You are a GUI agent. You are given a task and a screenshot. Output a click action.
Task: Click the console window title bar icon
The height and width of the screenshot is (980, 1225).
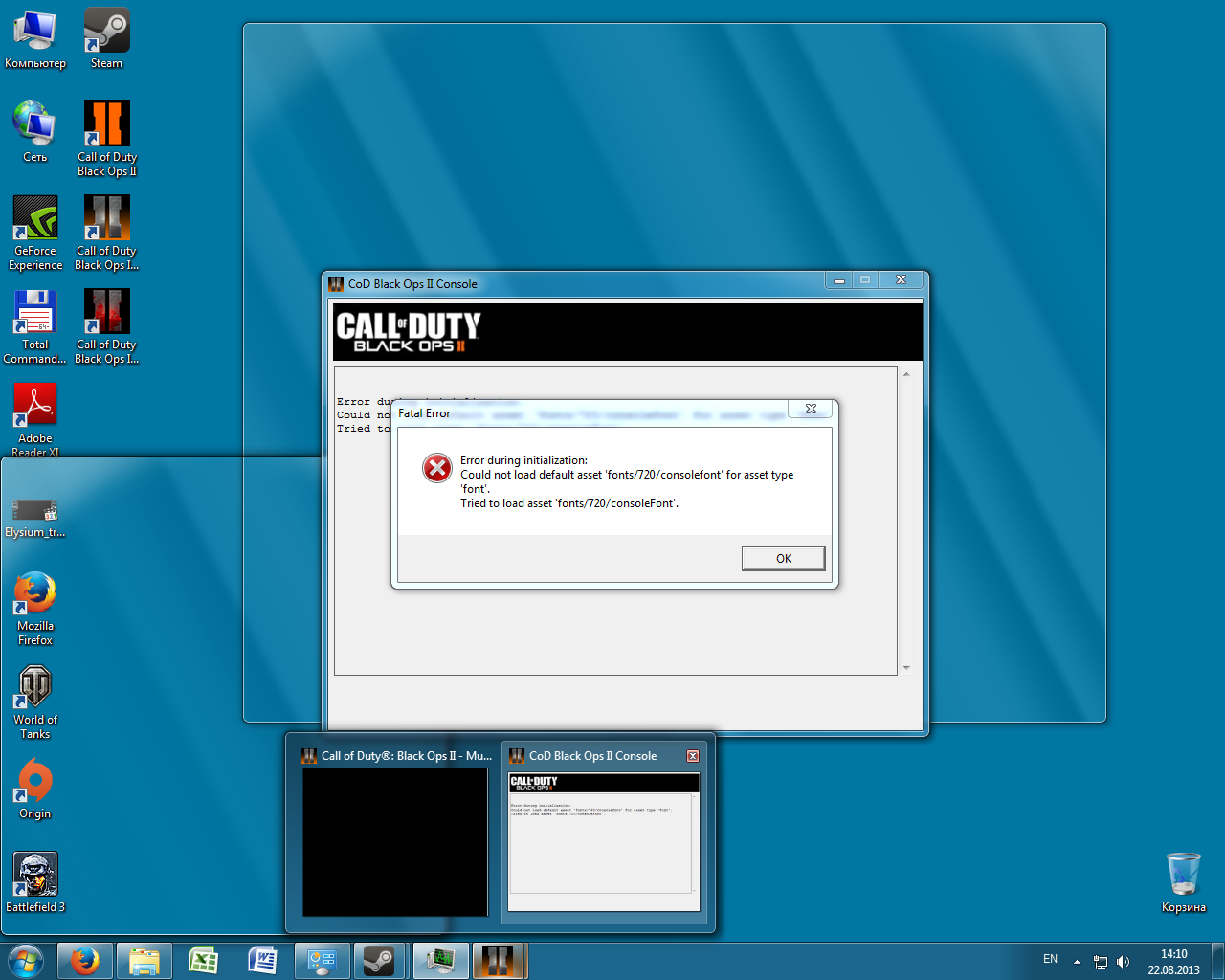click(336, 284)
